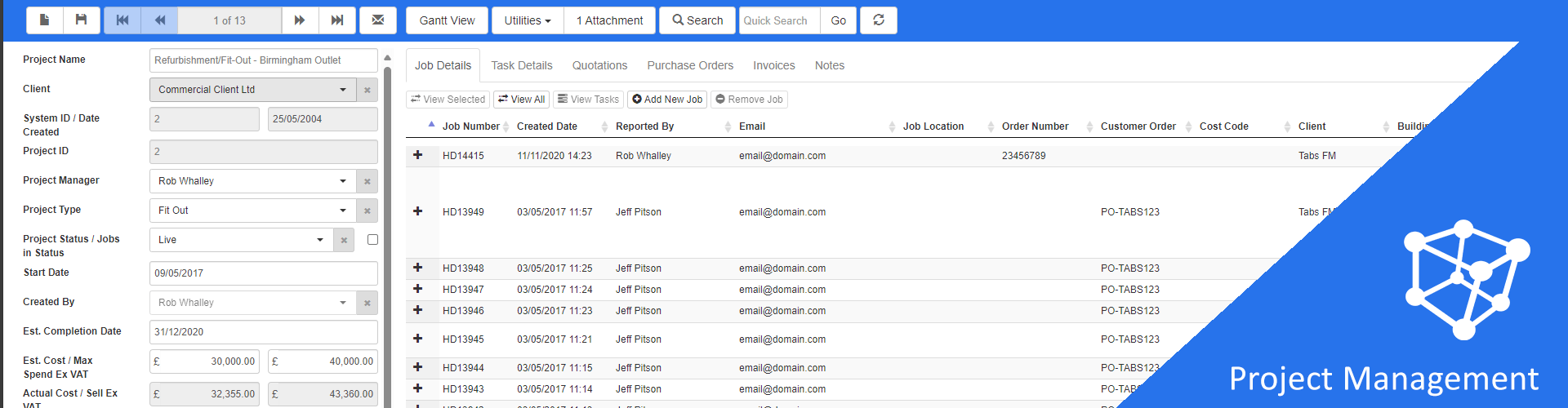This screenshot has height=408, width=1568.
Task: Go to the first record
Action: click(122, 20)
